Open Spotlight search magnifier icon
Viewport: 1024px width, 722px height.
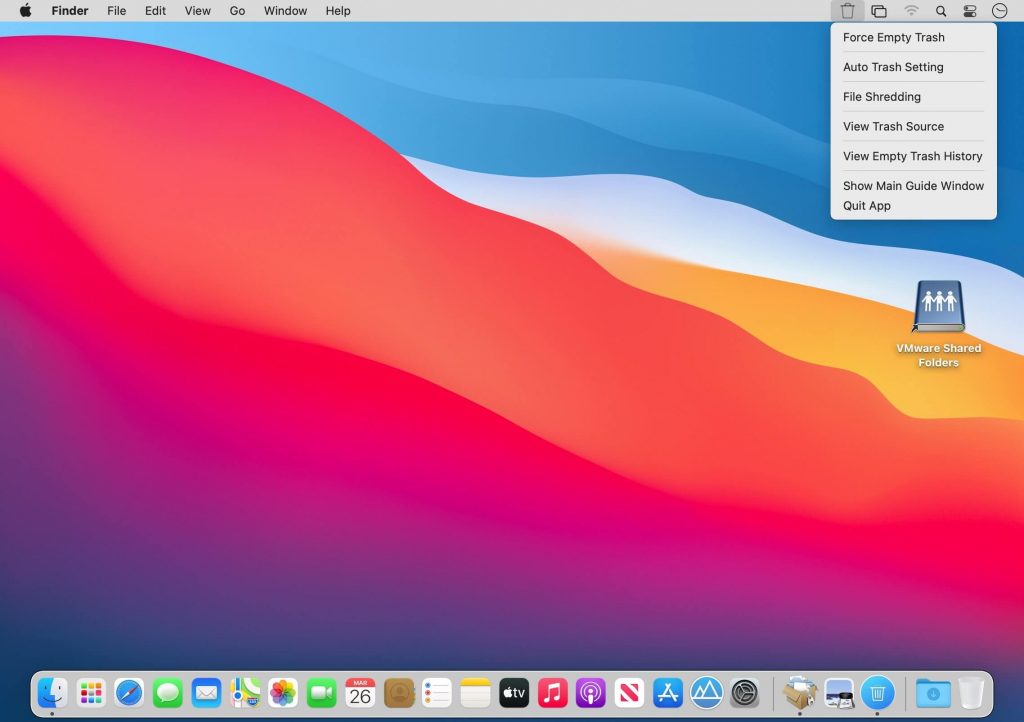940,11
